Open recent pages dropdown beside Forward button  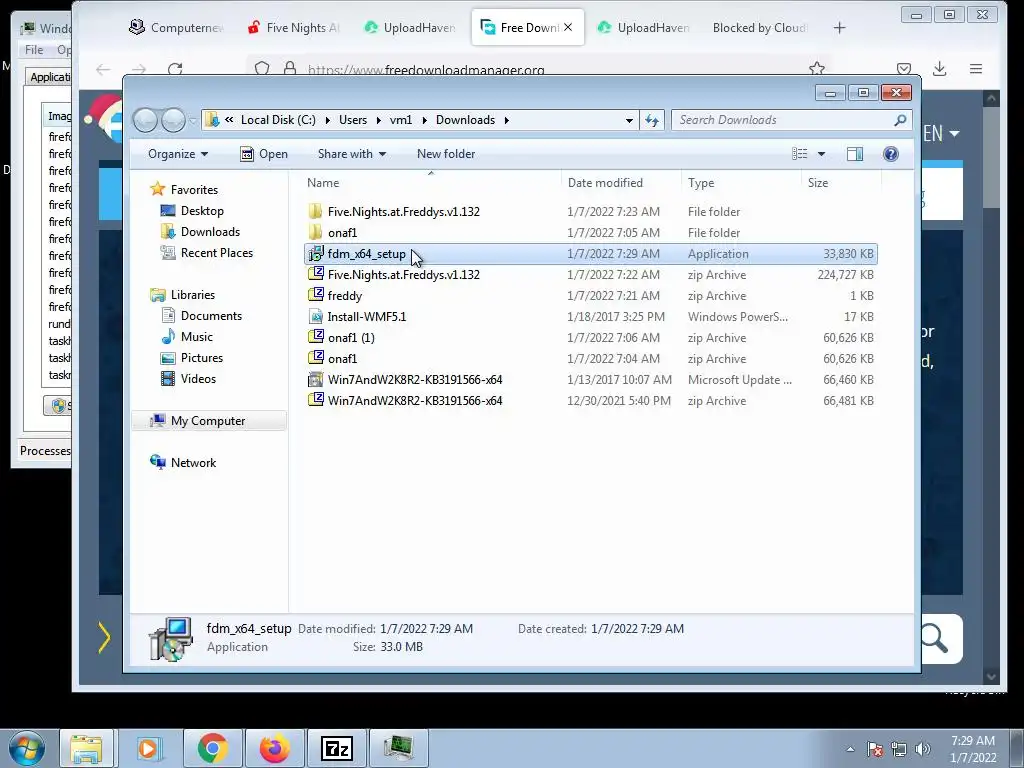(x=193, y=121)
